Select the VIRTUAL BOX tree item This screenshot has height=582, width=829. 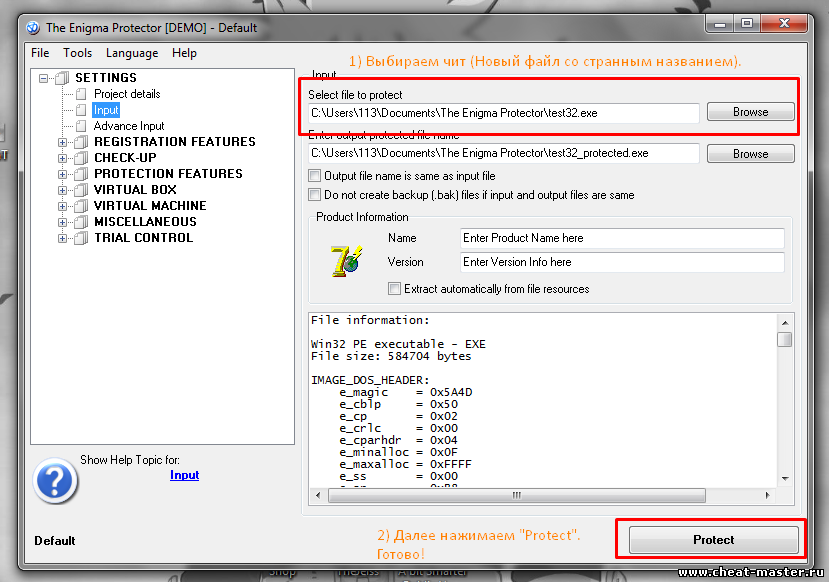point(135,189)
